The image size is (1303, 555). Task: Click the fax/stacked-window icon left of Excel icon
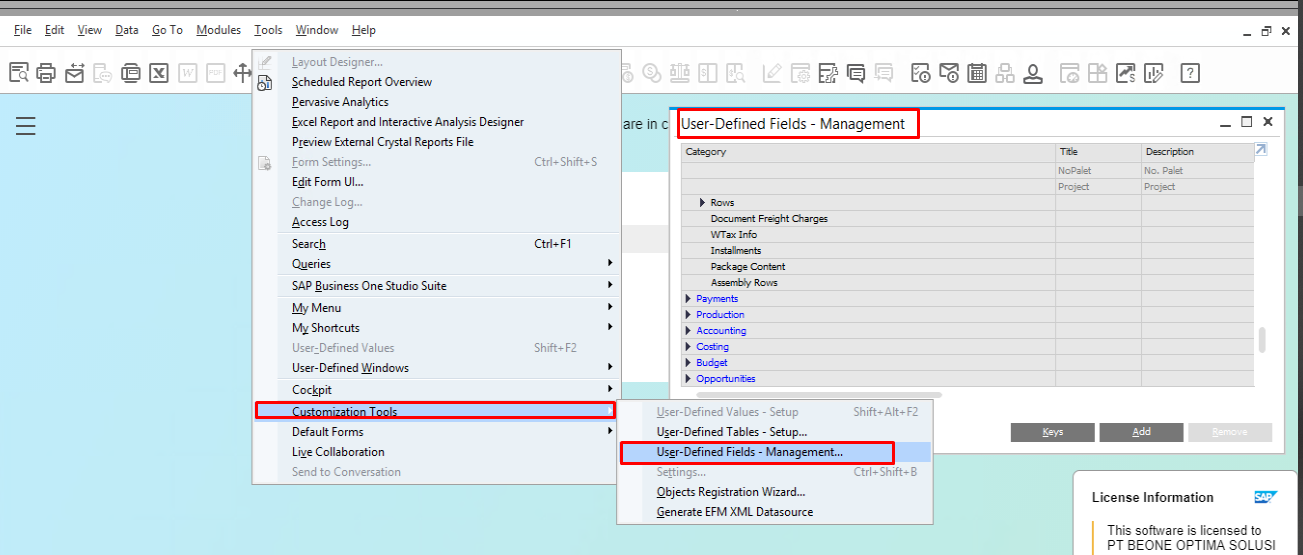(x=131, y=73)
